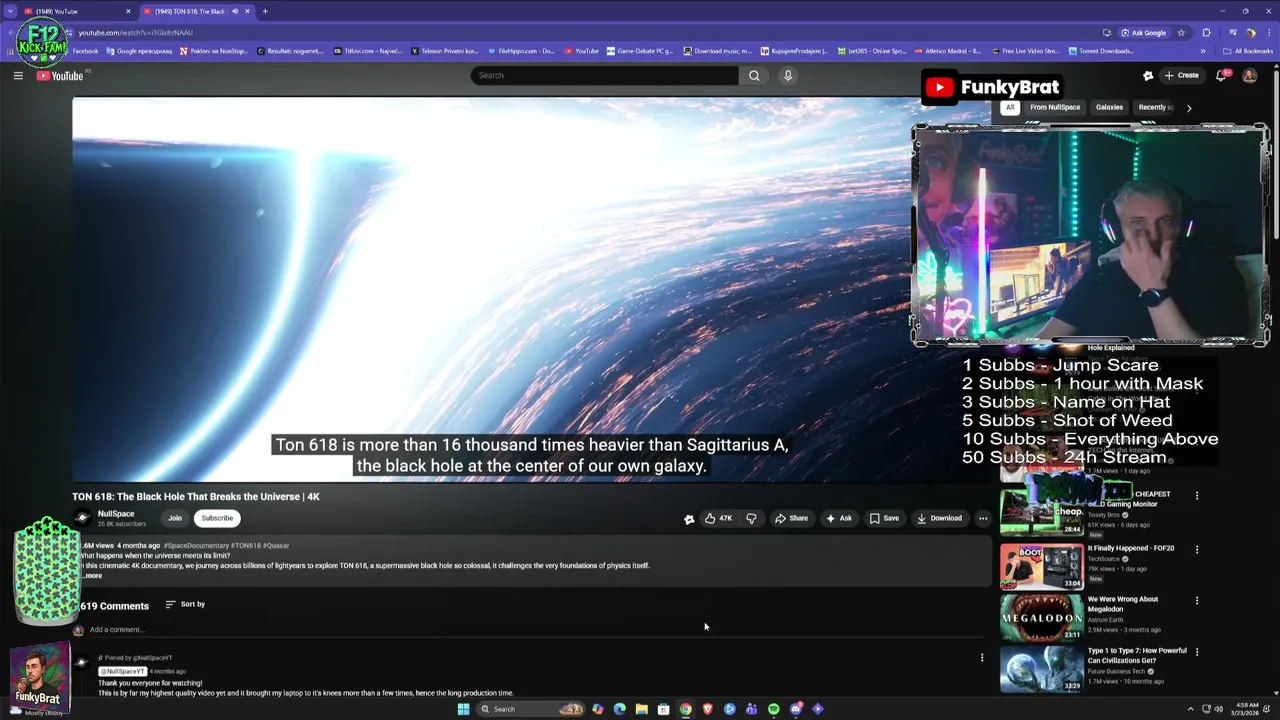Open Type 1 to Type 7 thumbnail
The width and height of the screenshot is (1280, 720).
click(1041, 668)
